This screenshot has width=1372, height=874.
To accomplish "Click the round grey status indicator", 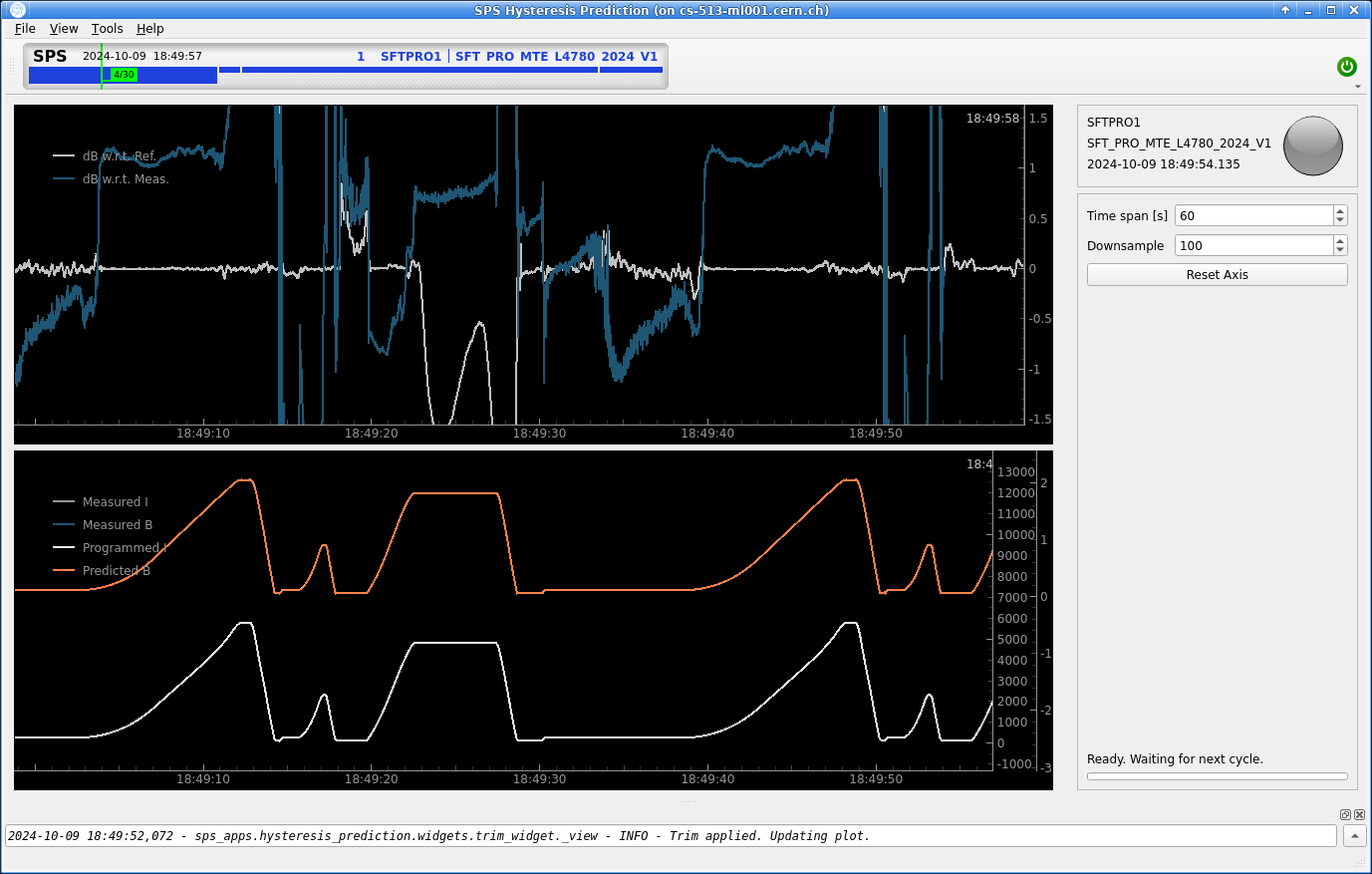I will pos(1312,146).
